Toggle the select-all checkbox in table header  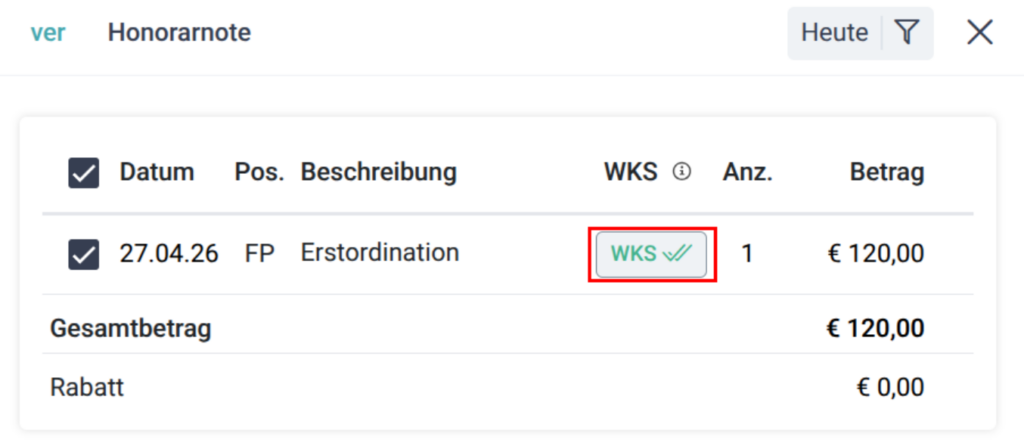coord(83,174)
